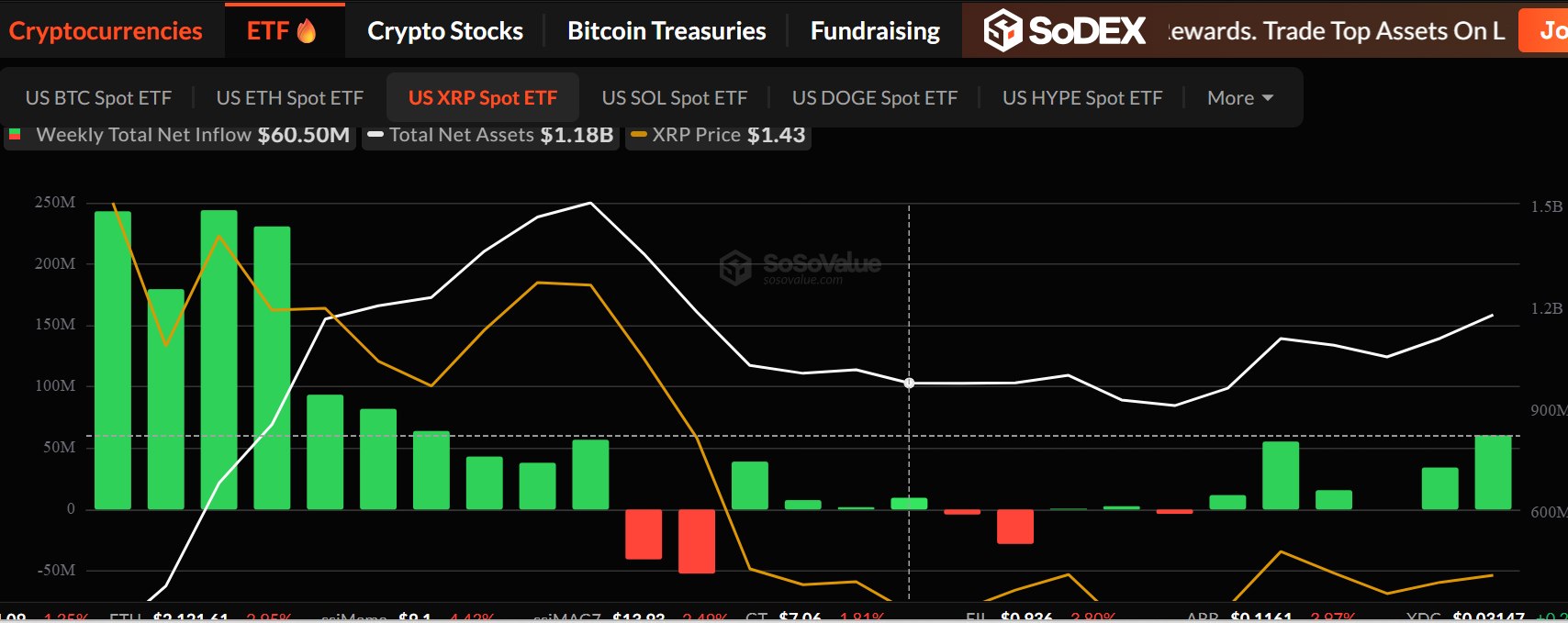Click the 100M axis label
1568x623 pixels.
click(55, 385)
